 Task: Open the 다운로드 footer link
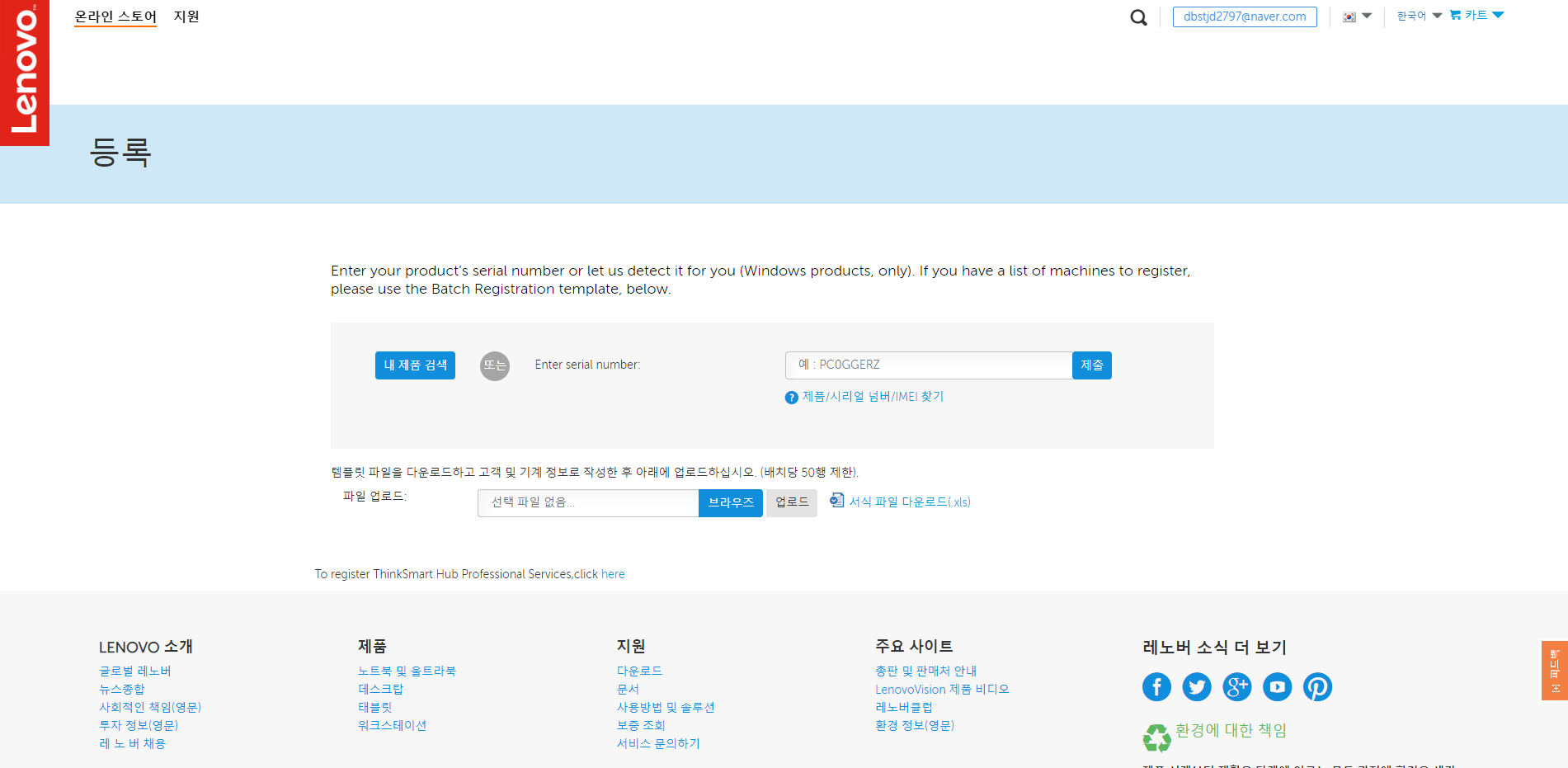[640, 671]
